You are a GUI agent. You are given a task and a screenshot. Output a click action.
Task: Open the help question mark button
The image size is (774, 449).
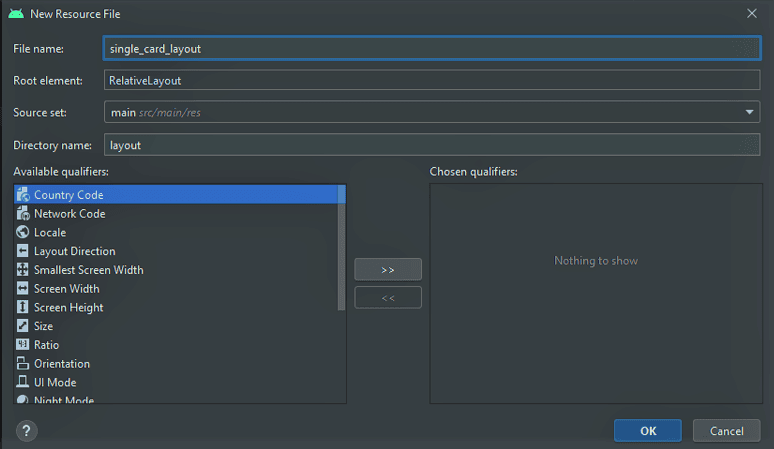(26, 431)
